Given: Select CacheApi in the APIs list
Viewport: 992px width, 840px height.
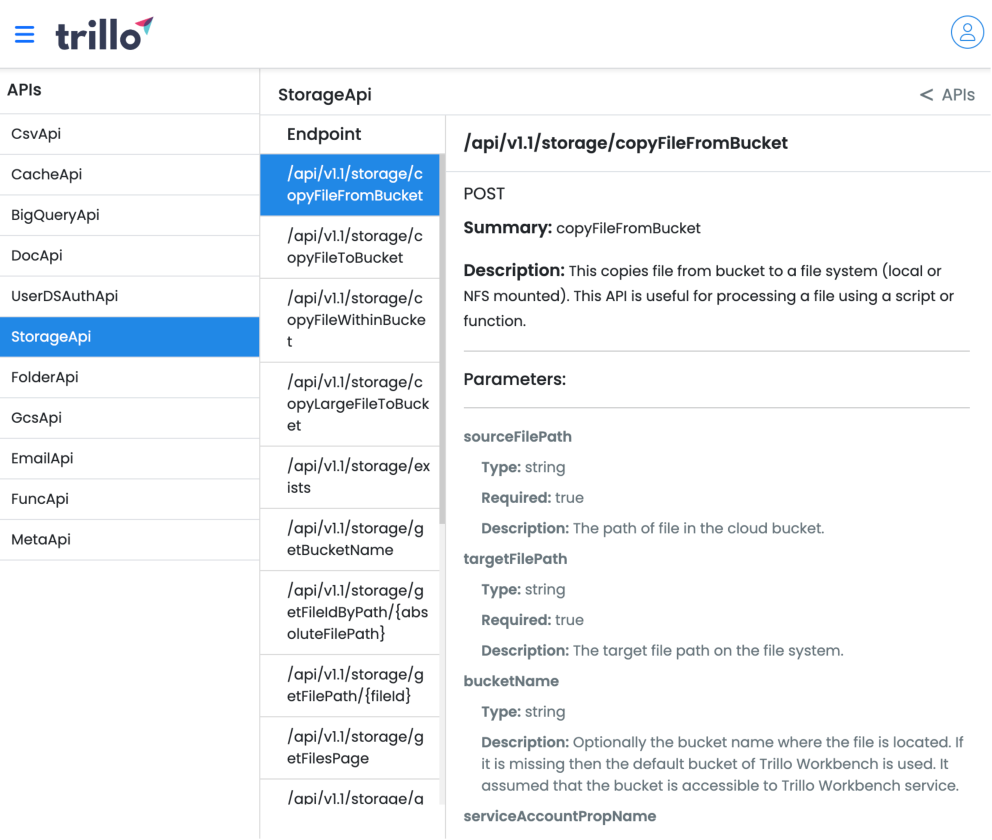Looking at the screenshot, I should click(130, 175).
